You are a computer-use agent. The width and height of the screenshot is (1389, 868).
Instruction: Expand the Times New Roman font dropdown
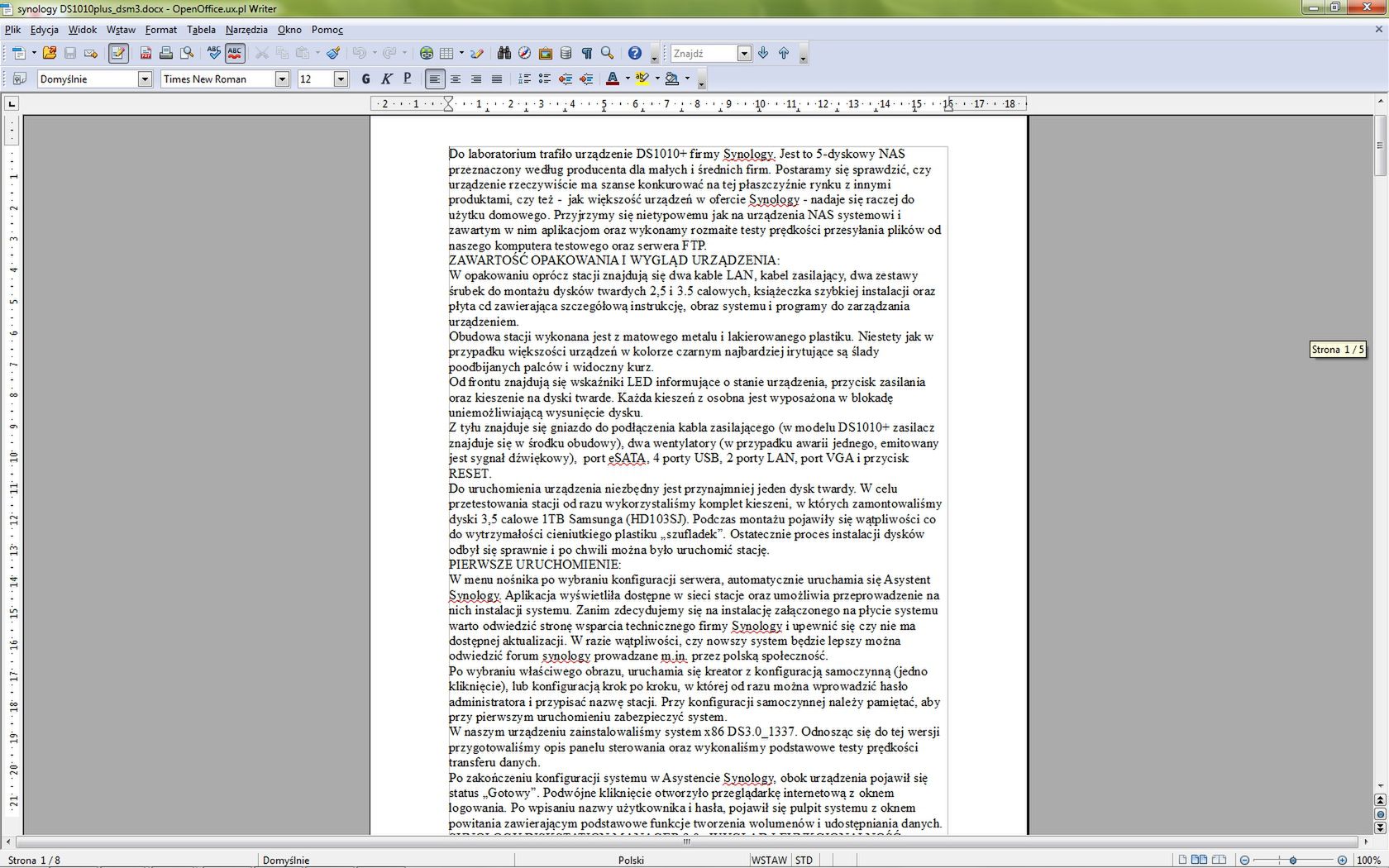282,79
